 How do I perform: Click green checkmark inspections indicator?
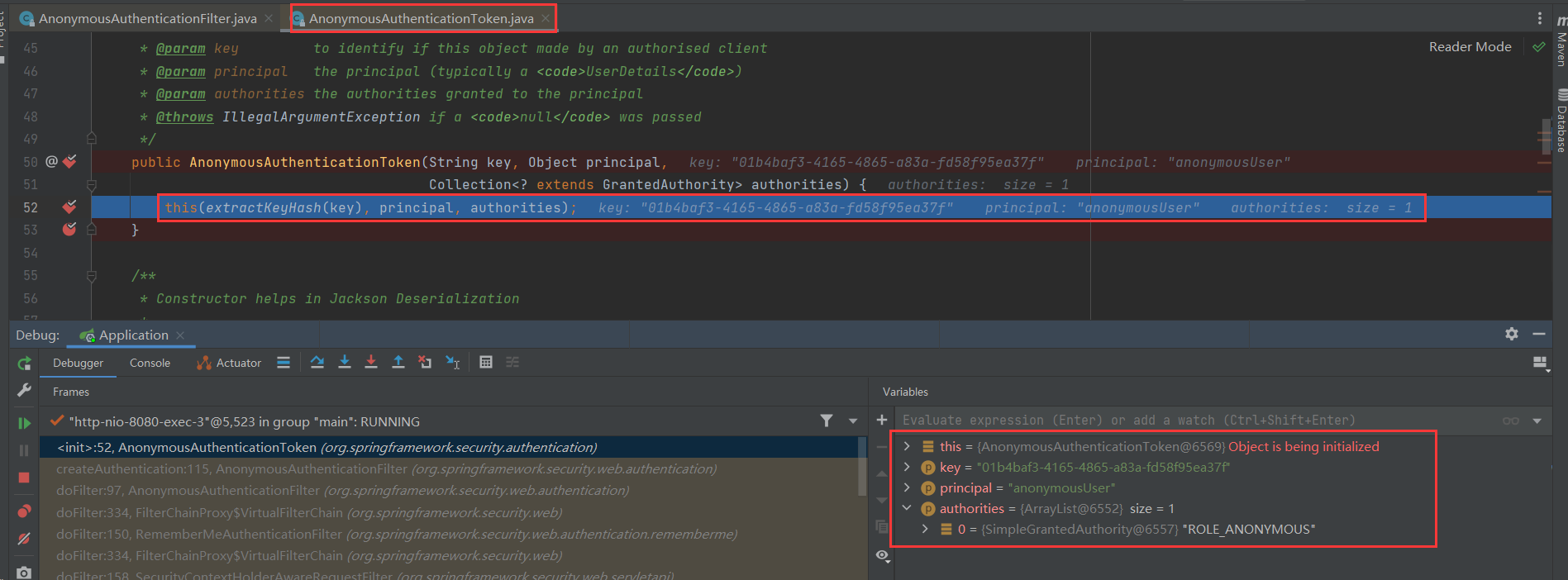pyautogui.click(x=1538, y=47)
